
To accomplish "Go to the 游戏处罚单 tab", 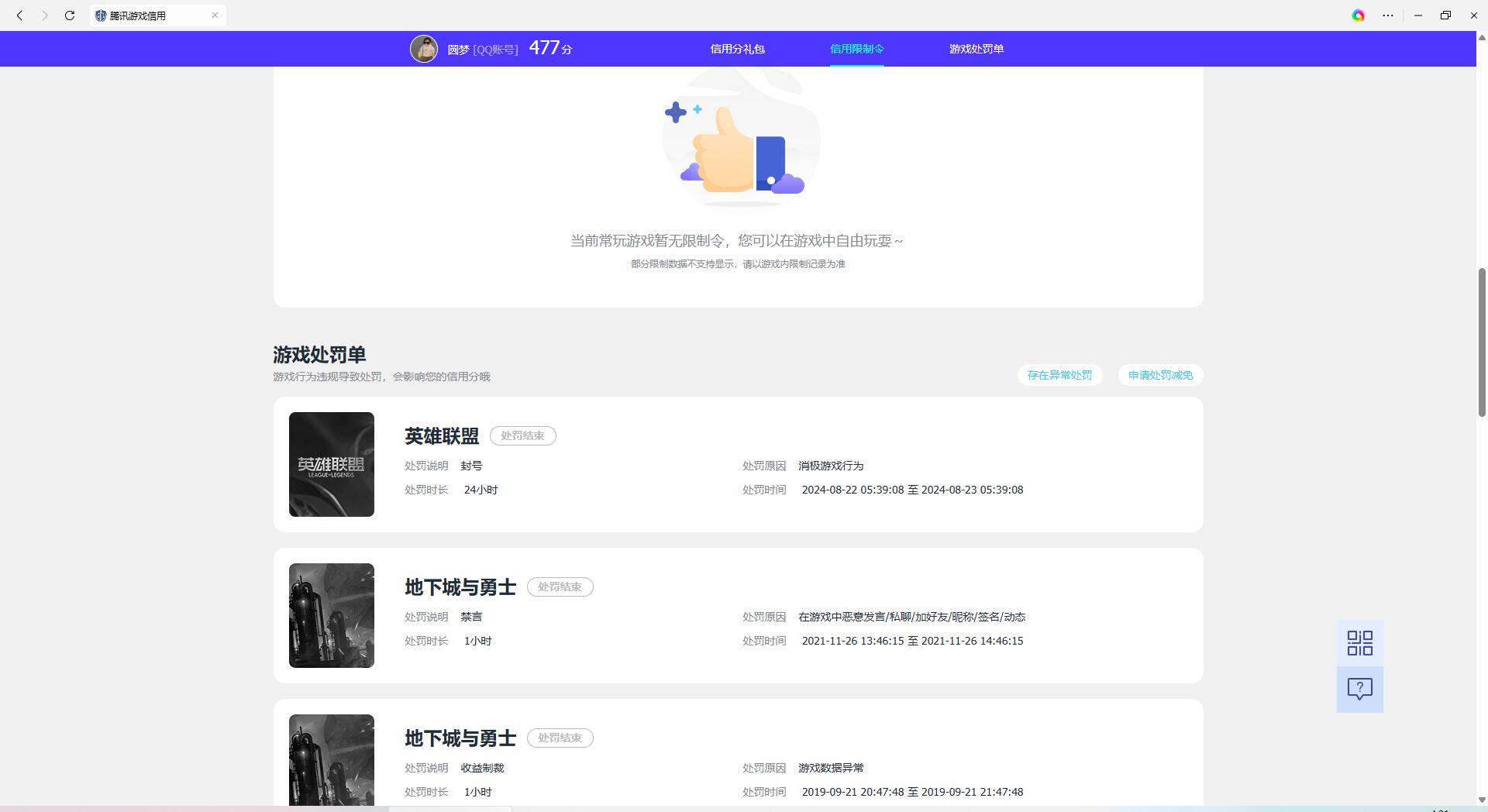I will [976, 49].
